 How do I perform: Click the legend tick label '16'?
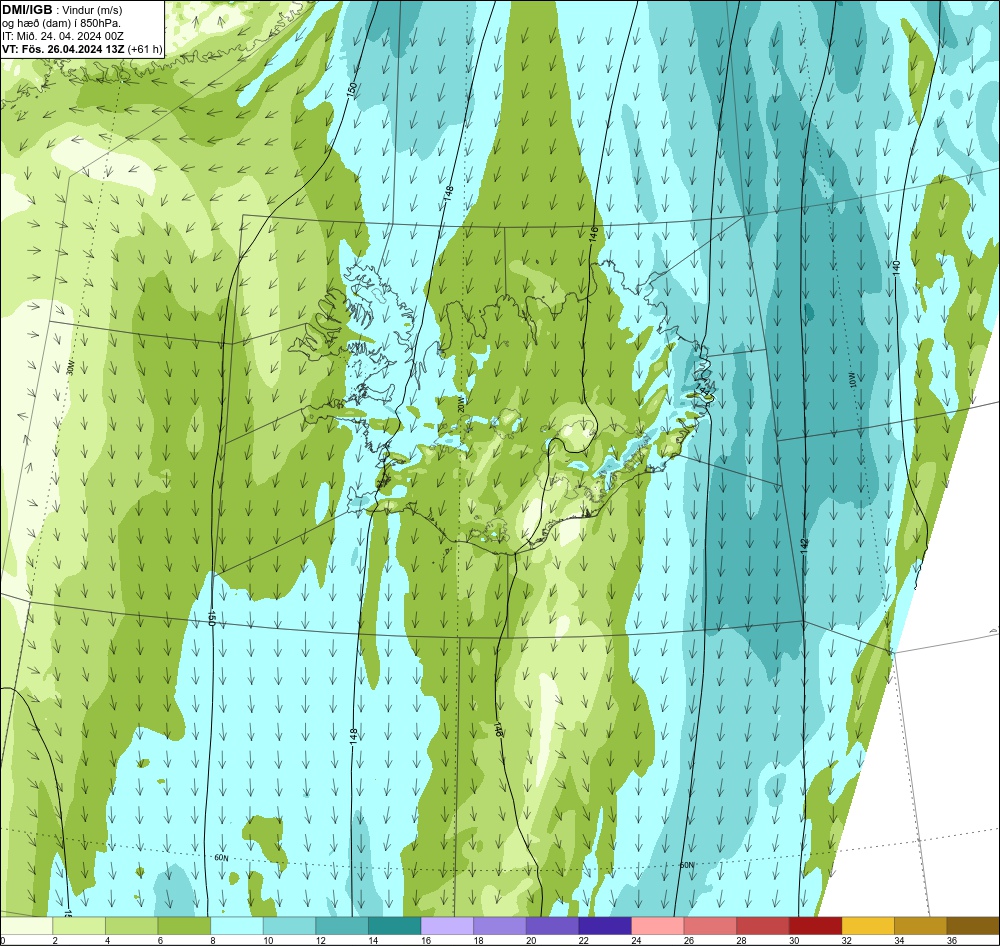(x=426, y=940)
